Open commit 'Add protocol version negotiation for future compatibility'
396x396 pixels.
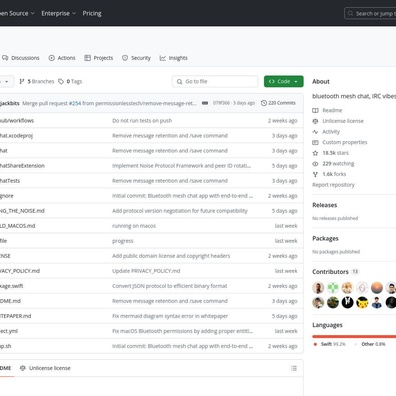180,211
